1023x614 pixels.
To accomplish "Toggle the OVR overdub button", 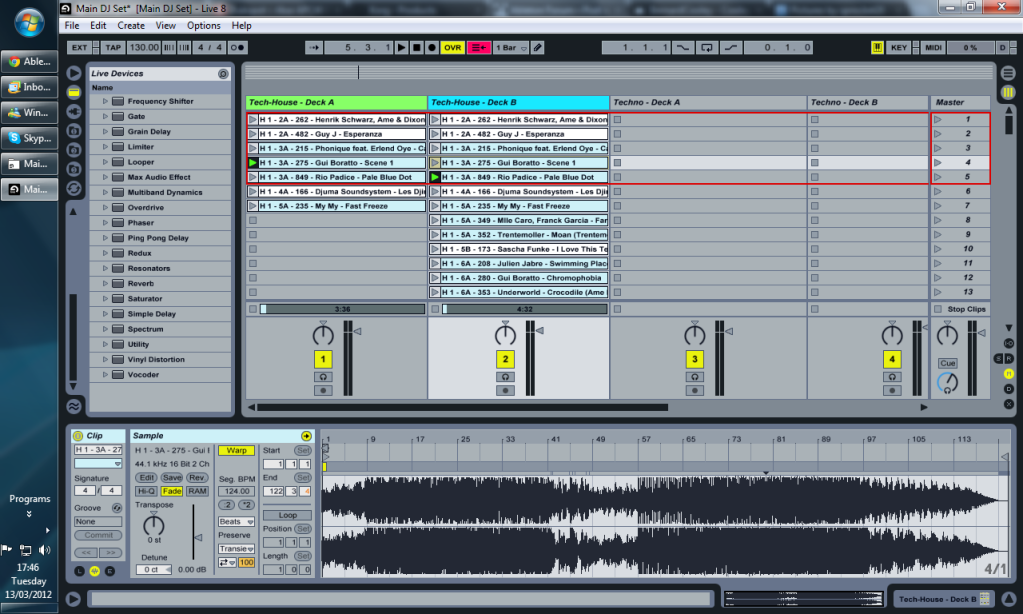I will click(452, 48).
